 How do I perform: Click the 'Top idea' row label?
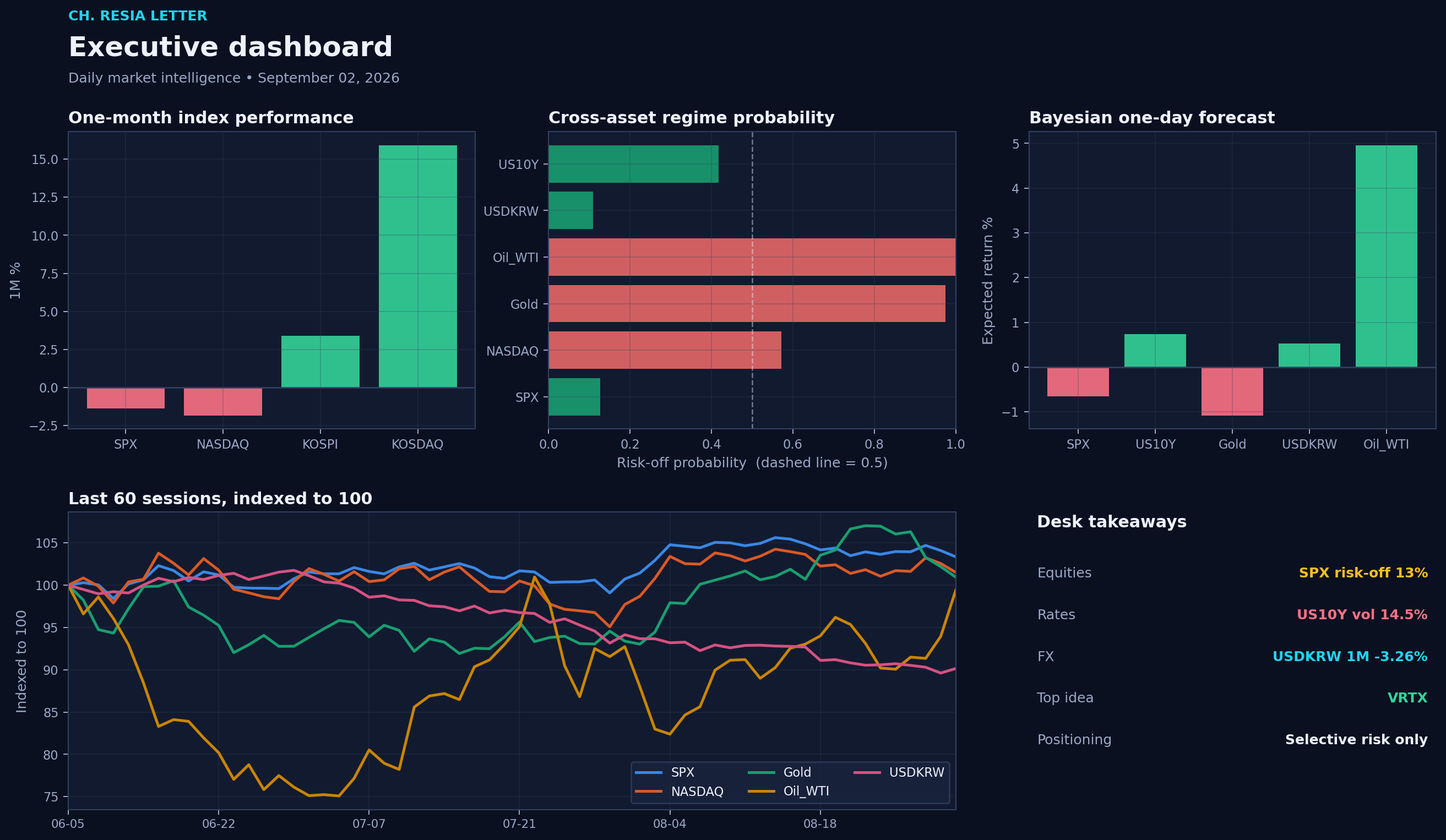coord(1065,697)
